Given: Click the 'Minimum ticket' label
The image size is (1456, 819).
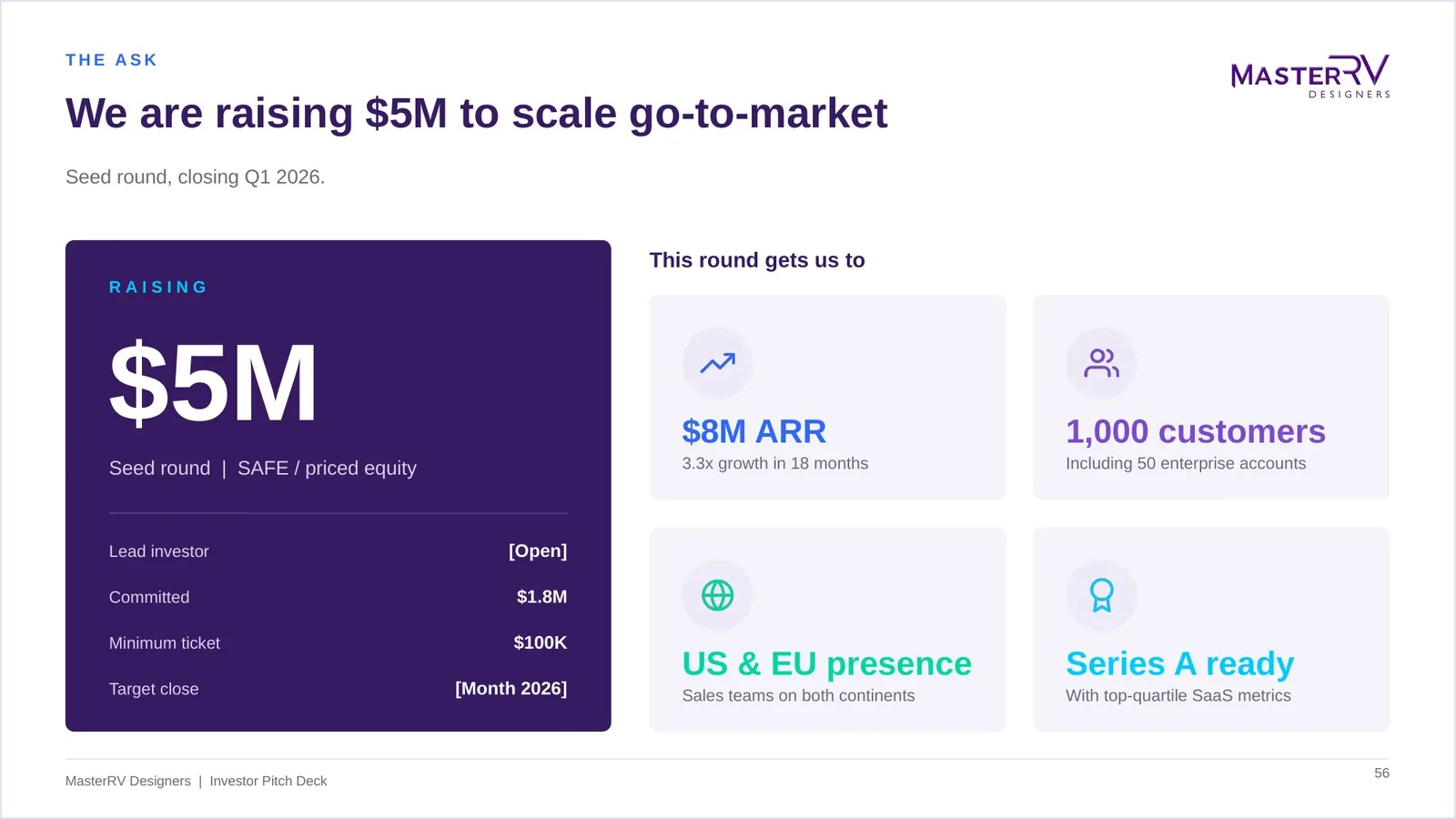Looking at the screenshot, I should click(x=165, y=643).
